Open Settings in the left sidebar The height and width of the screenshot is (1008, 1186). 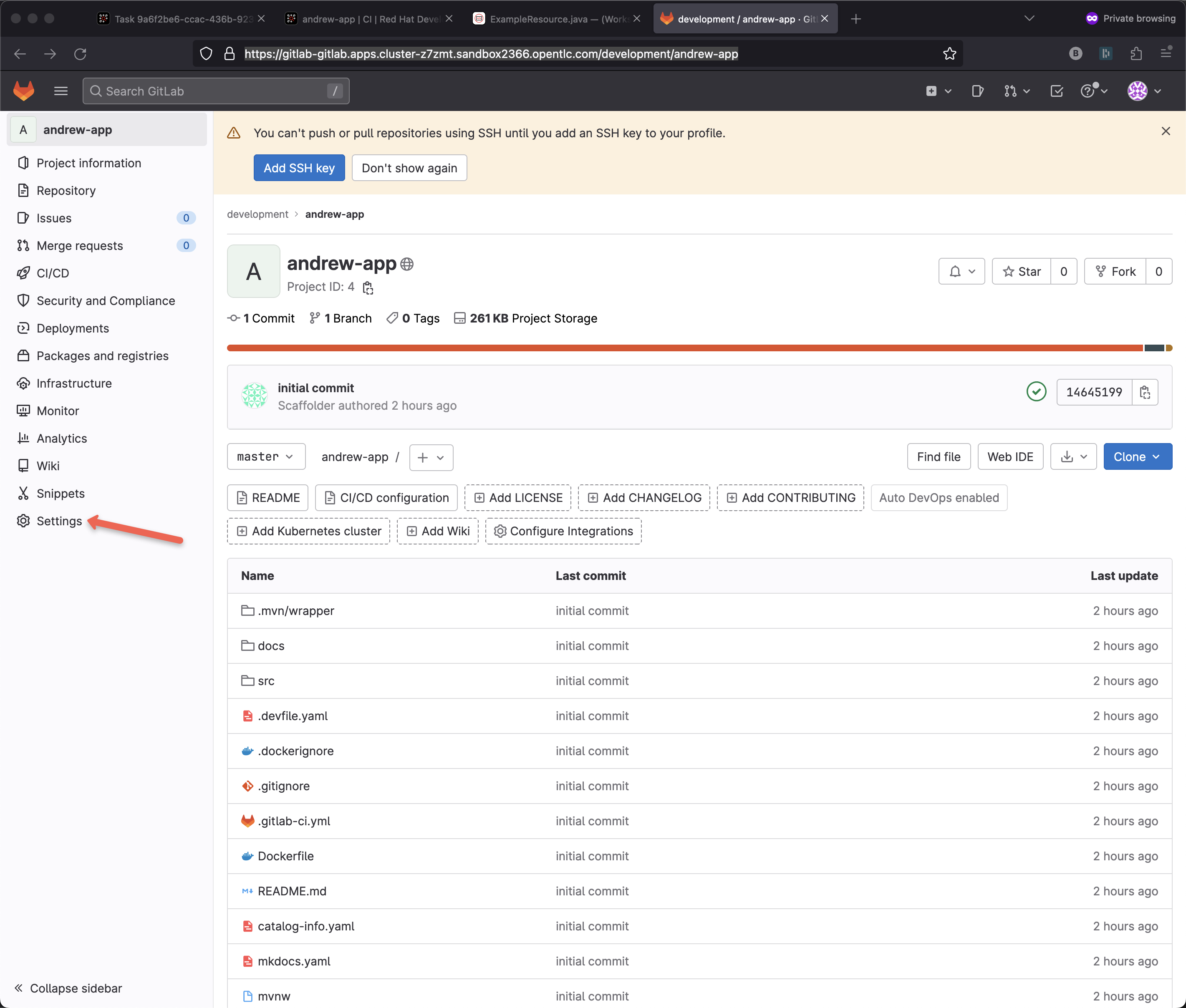pos(59,521)
